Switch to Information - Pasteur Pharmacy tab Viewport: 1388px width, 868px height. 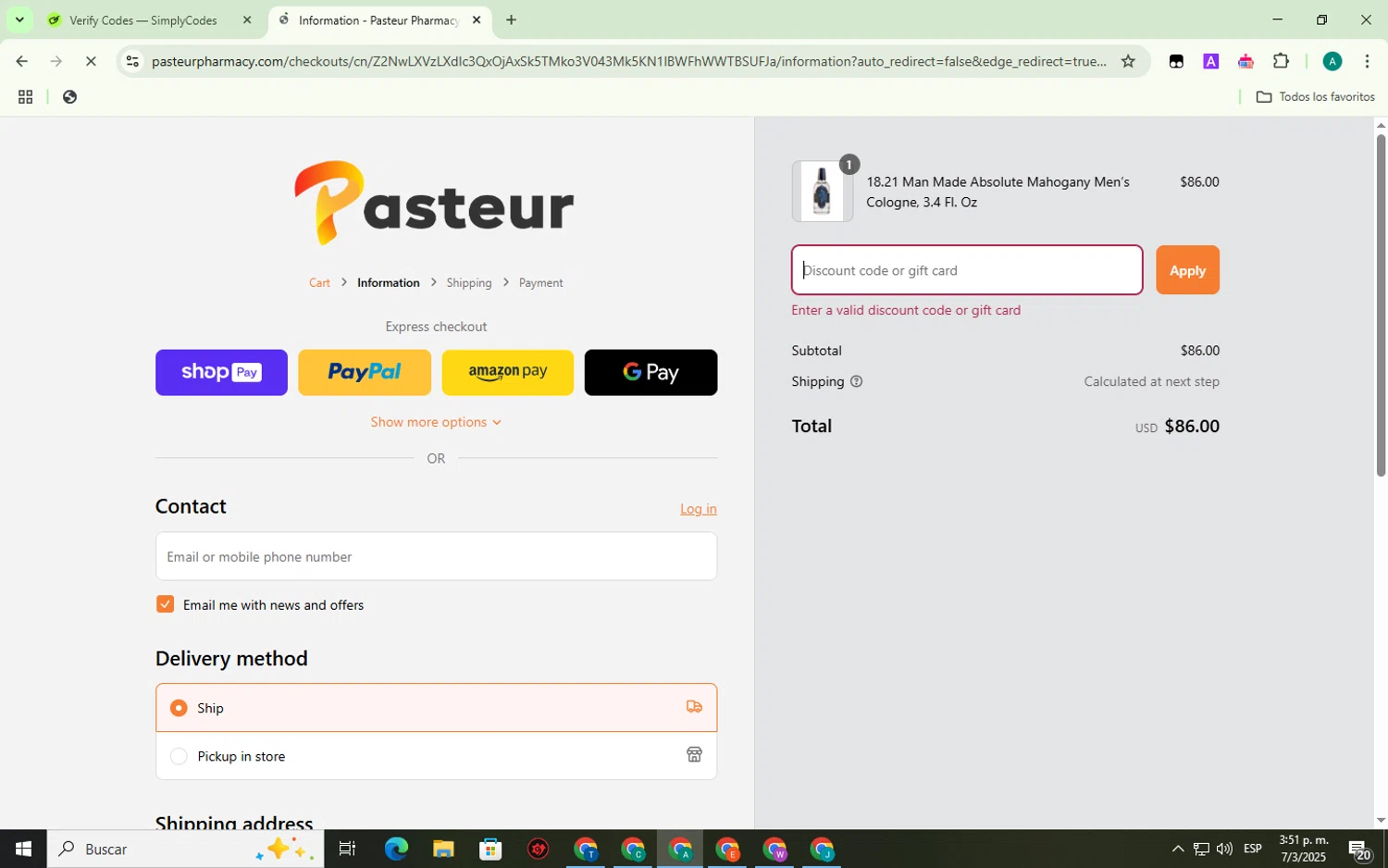click(x=378, y=19)
